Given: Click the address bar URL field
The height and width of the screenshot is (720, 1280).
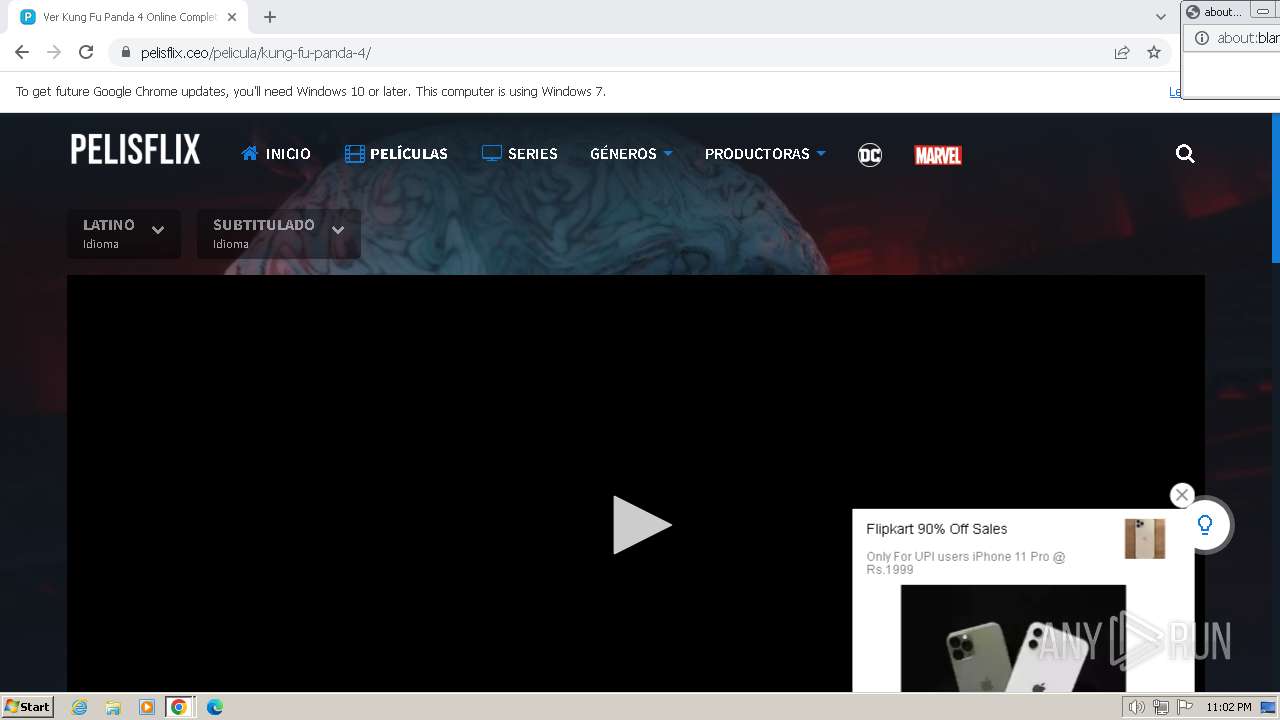Looking at the screenshot, I should pyautogui.click(x=640, y=53).
